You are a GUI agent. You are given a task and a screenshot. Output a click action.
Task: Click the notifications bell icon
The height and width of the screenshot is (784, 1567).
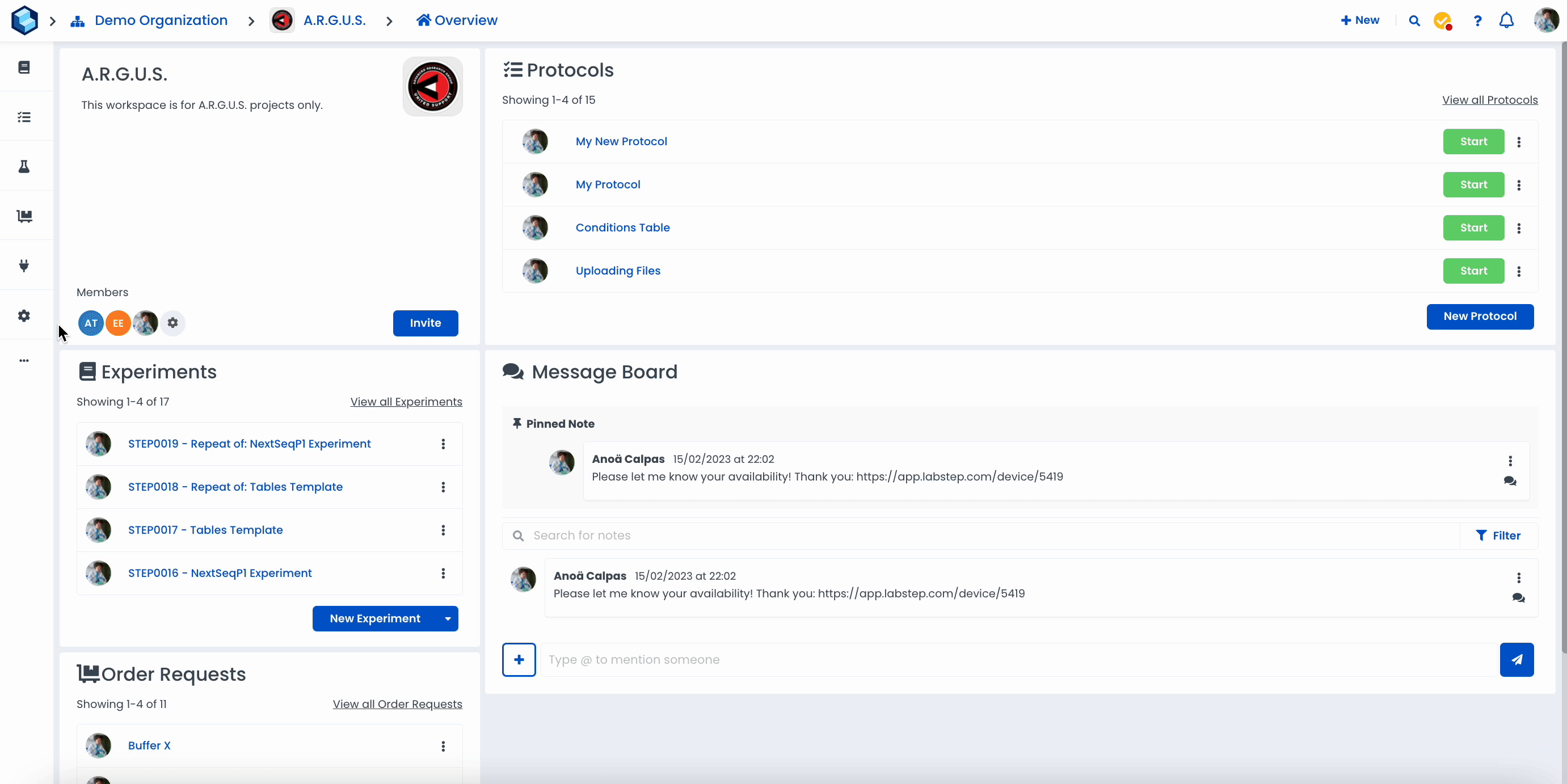1506,20
